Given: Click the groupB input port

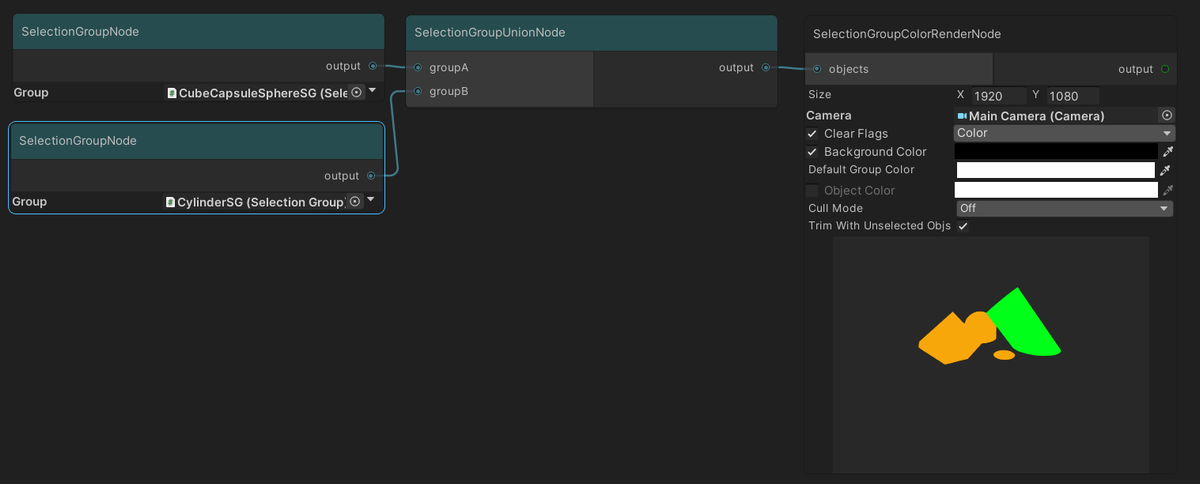Looking at the screenshot, I should [418, 92].
